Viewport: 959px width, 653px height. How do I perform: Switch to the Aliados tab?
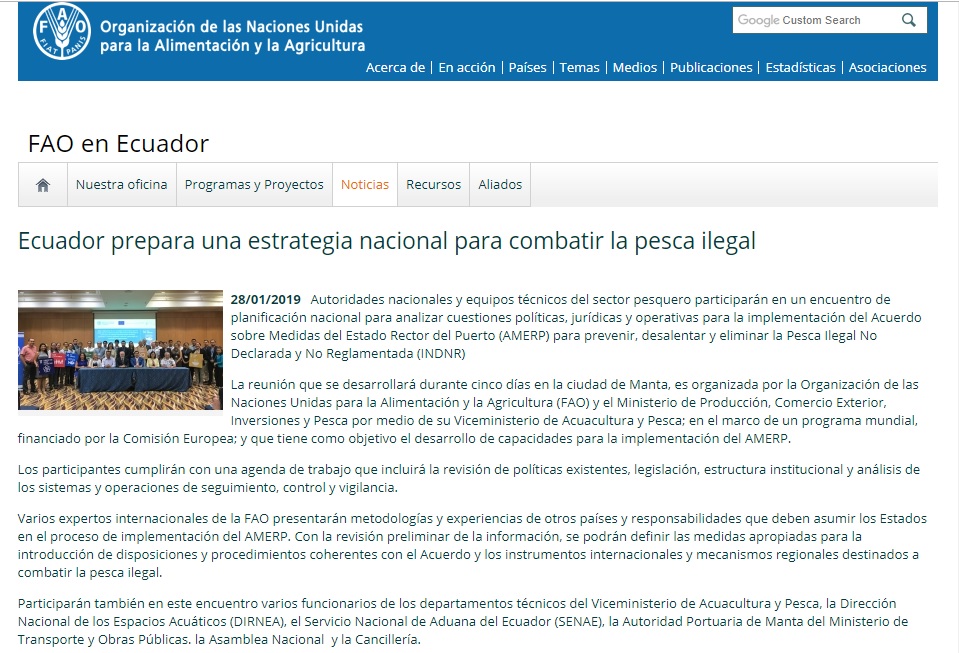click(500, 185)
